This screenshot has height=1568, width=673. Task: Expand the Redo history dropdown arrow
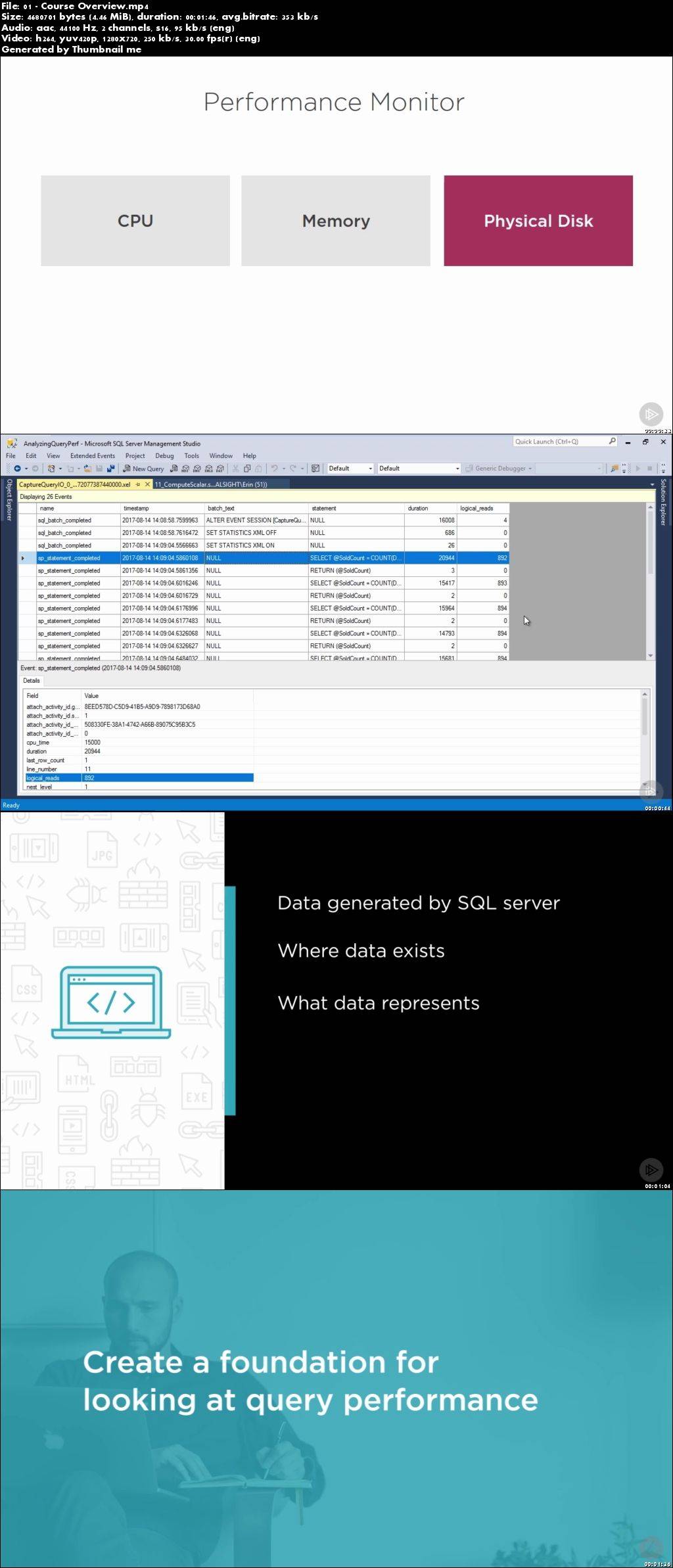click(x=302, y=469)
